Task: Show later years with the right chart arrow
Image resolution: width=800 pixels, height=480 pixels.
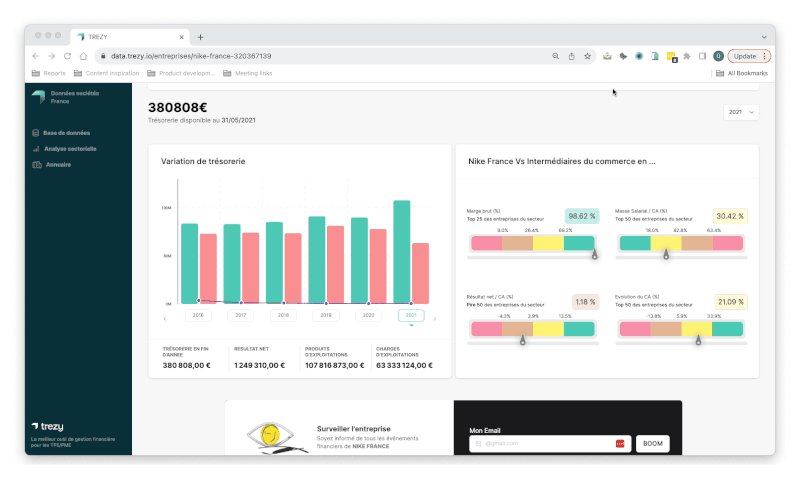Action: click(435, 319)
